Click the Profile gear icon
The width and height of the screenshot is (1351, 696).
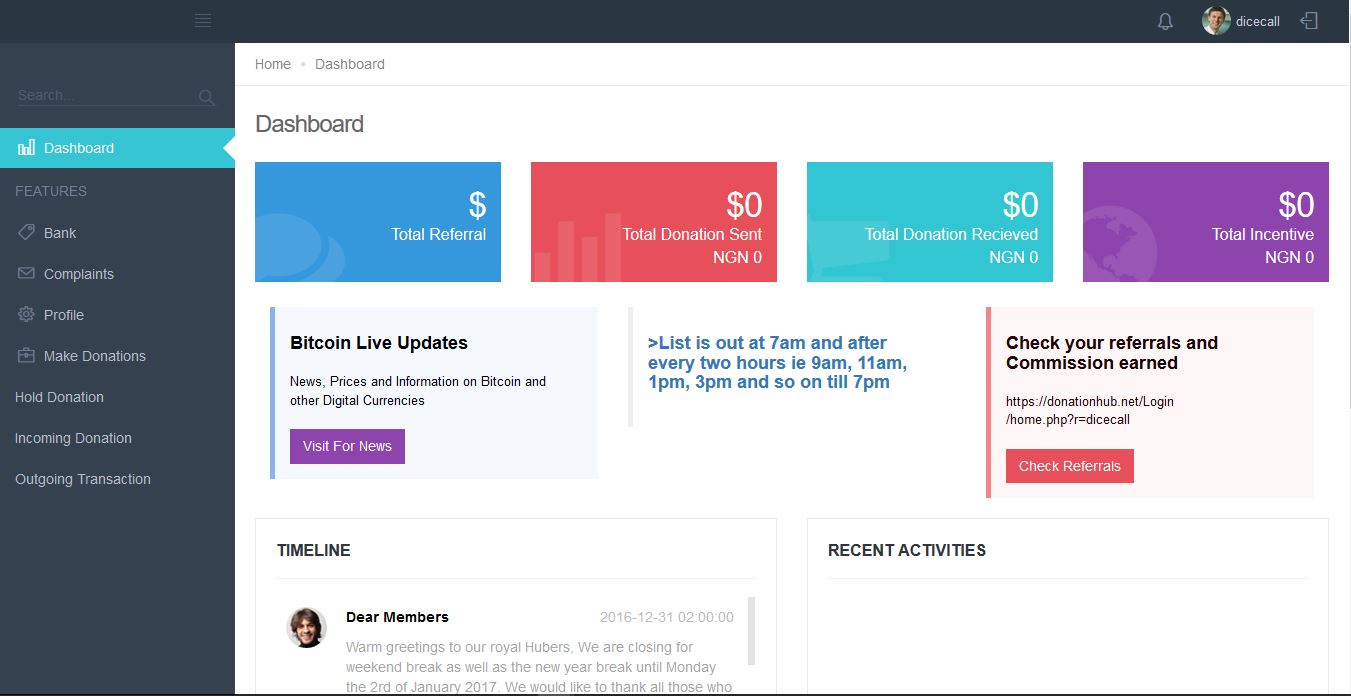click(27, 314)
